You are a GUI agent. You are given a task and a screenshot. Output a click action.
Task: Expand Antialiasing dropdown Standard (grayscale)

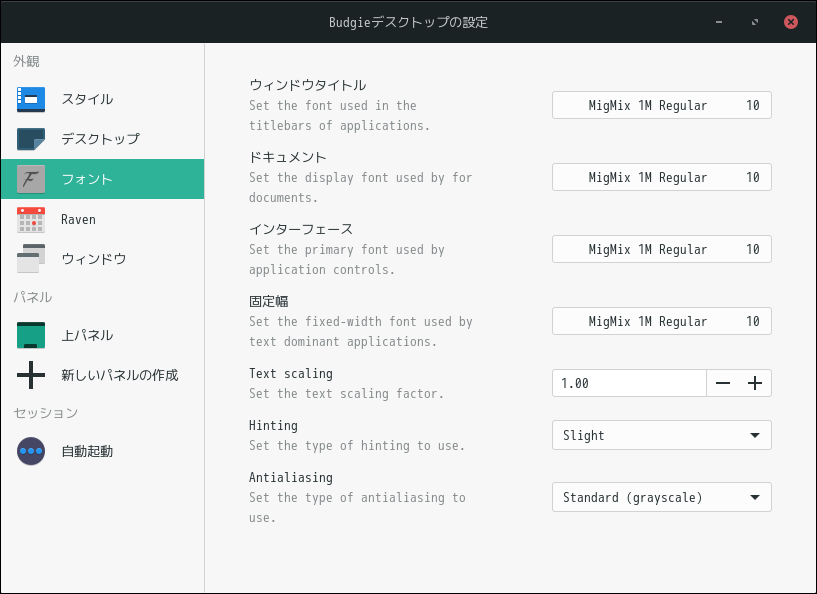pos(662,497)
